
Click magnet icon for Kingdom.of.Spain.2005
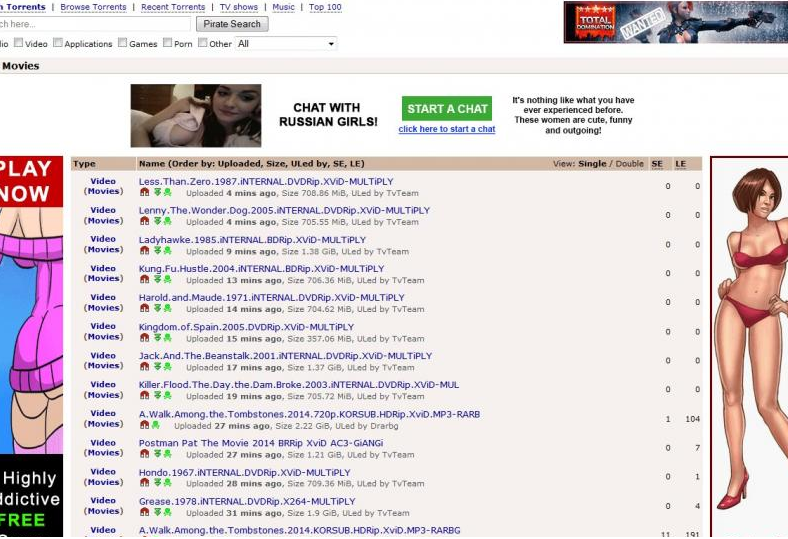tap(144, 338)
